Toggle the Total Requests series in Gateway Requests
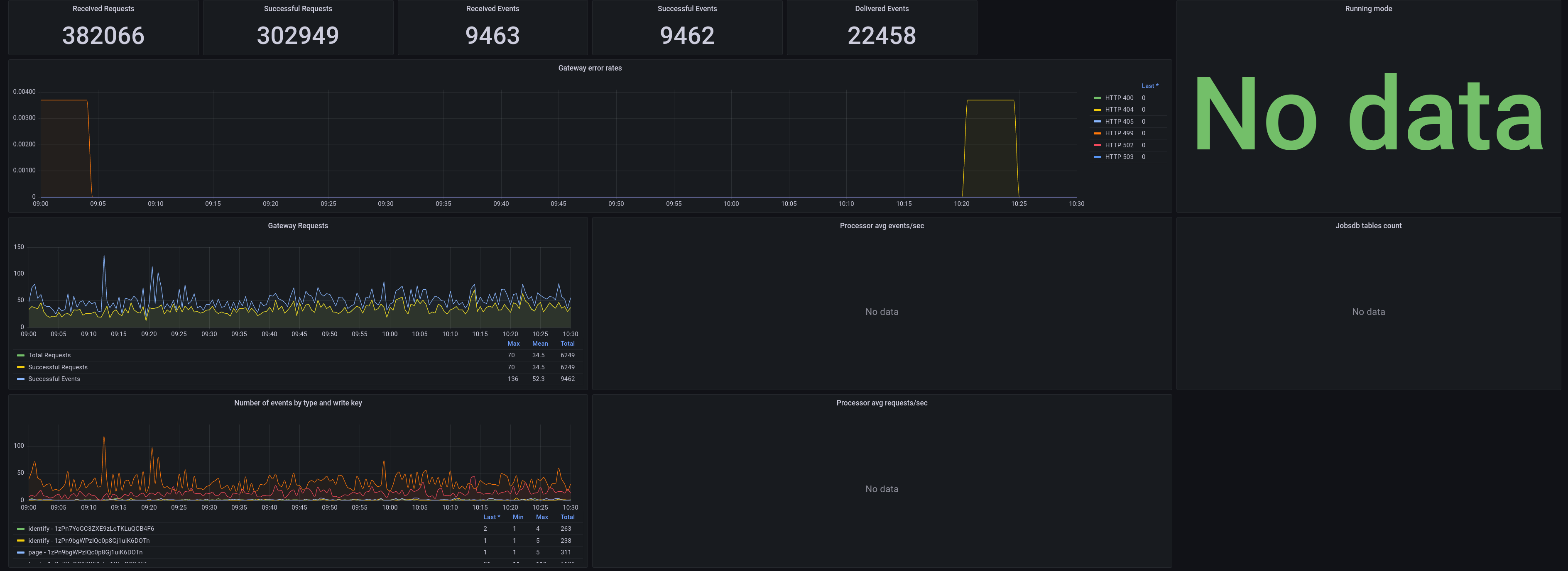This screenshot has height=571, width=1568. coord(49,355)
